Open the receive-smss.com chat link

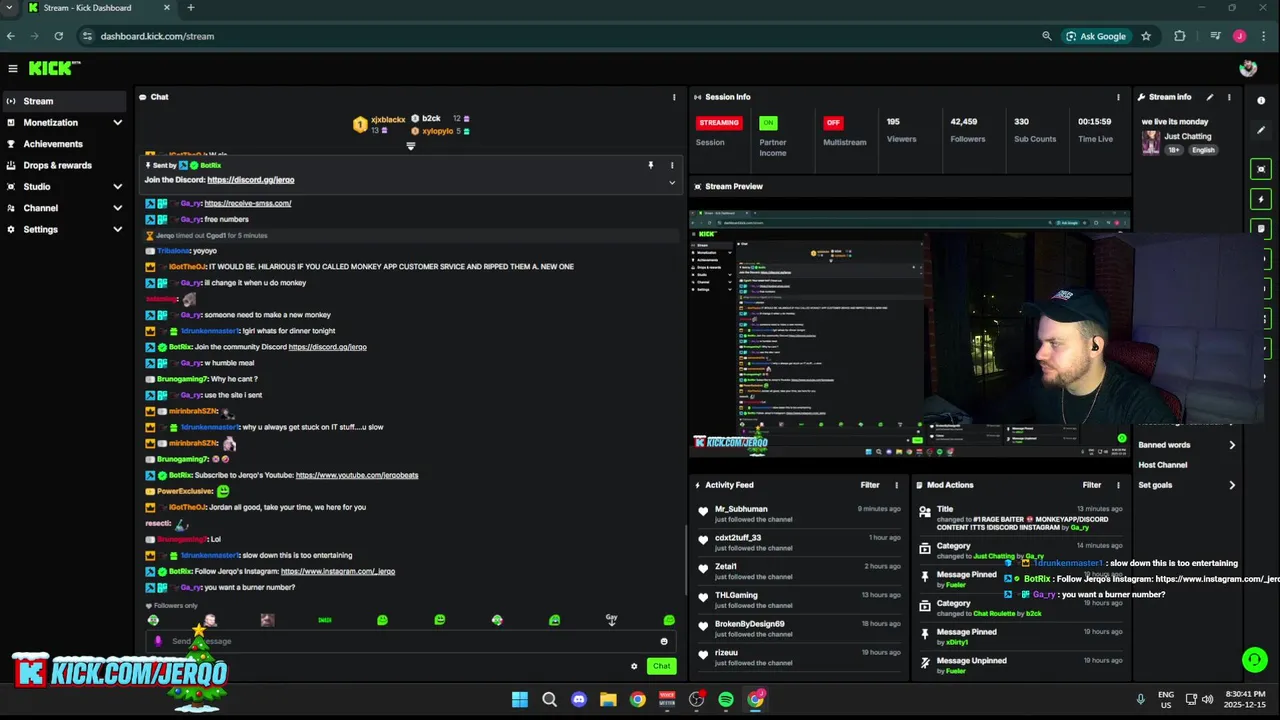pos(248,203)
